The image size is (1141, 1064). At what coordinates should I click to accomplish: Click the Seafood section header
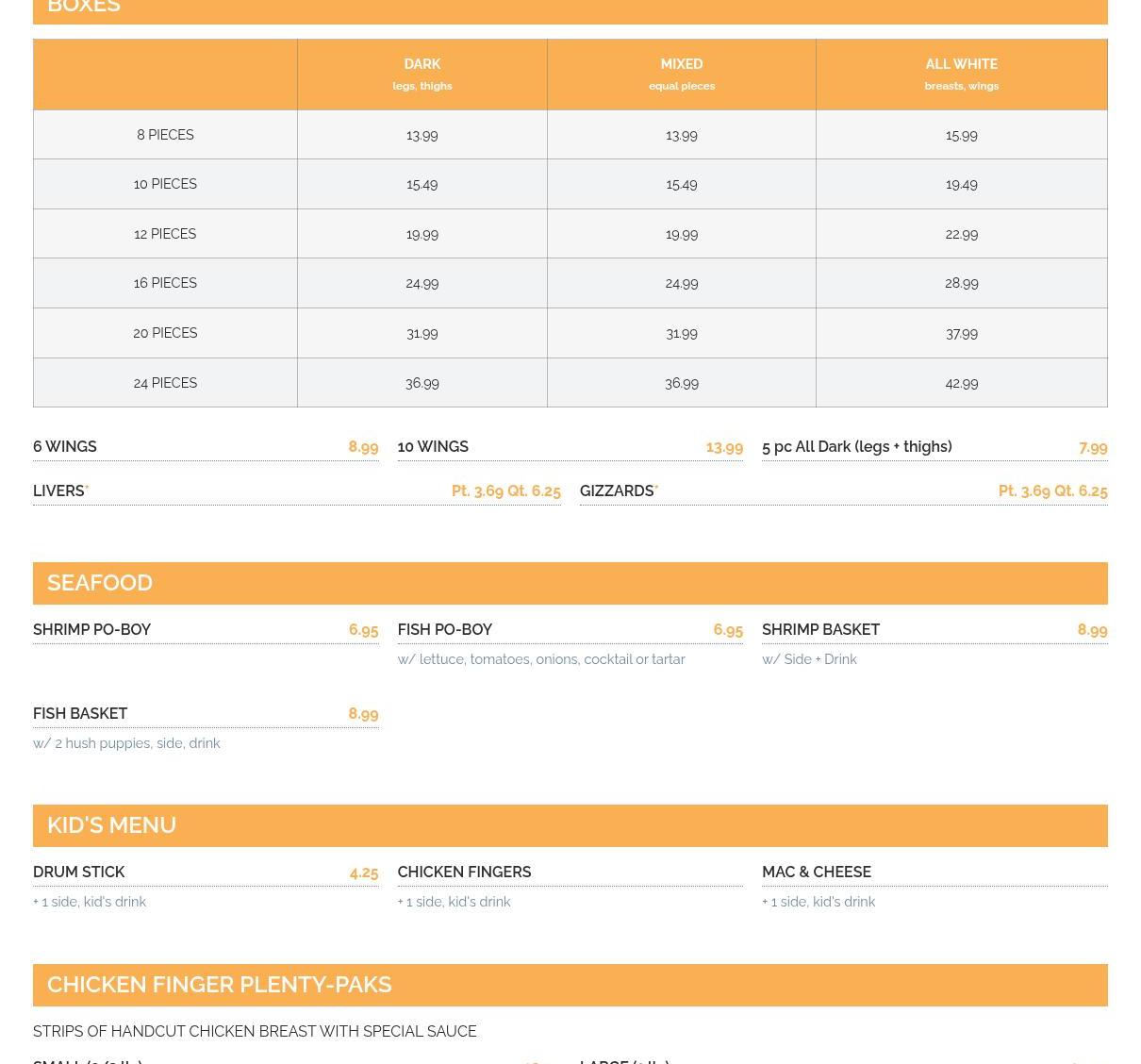point(100,583)
